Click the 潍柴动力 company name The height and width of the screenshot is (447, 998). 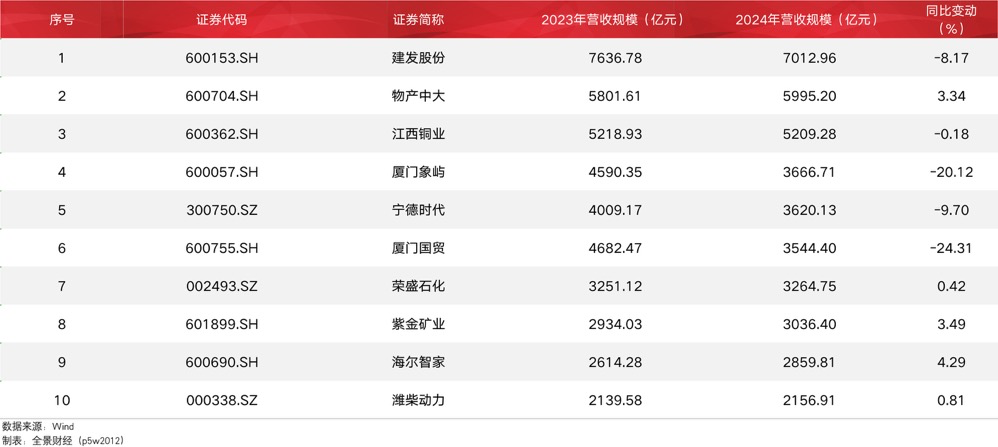[x=418, y=400]
